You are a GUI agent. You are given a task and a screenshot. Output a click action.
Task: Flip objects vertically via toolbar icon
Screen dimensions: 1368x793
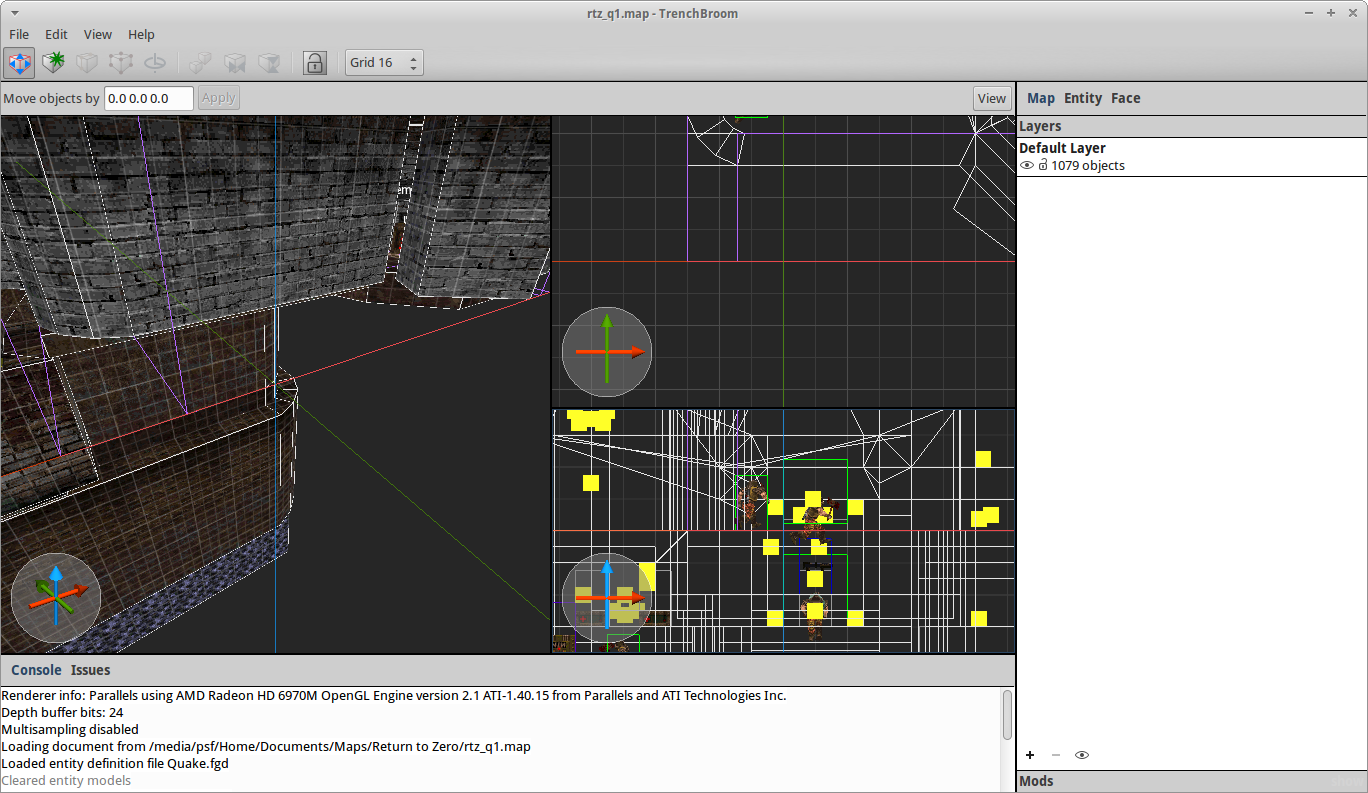(x=268, y=63)
